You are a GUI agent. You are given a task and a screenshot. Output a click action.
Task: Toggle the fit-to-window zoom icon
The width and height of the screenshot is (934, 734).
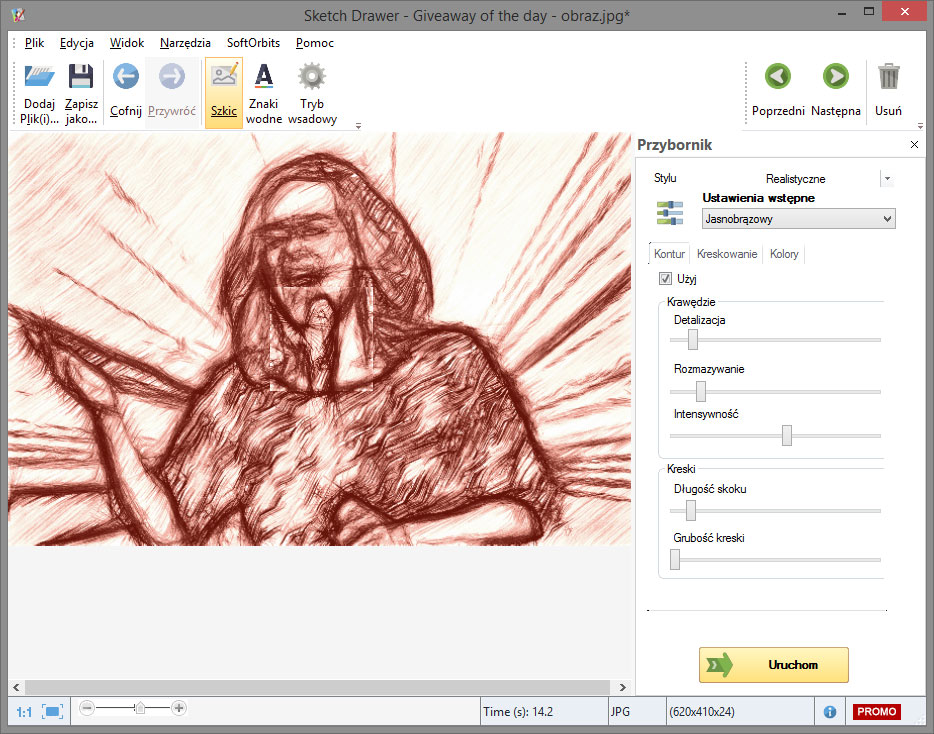(x=52, y=711)
